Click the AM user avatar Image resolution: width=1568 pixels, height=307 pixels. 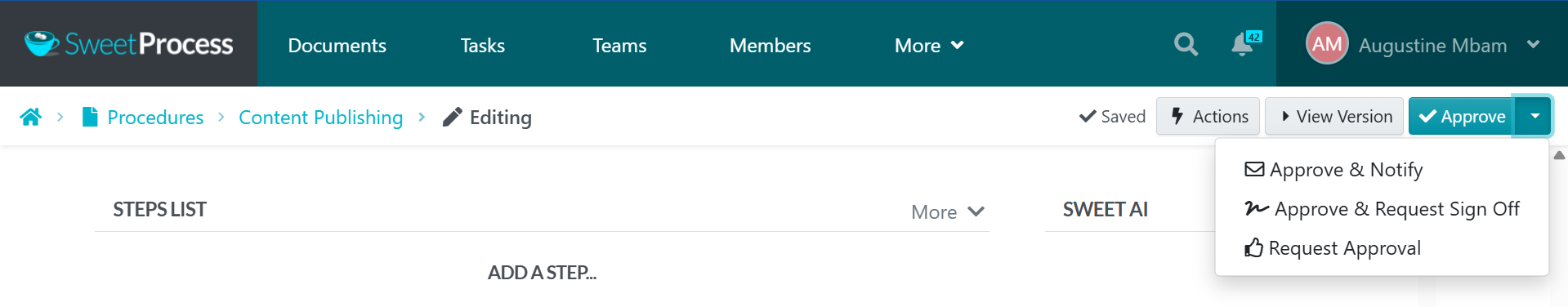pyautogui.click(x=1326, y=43)
